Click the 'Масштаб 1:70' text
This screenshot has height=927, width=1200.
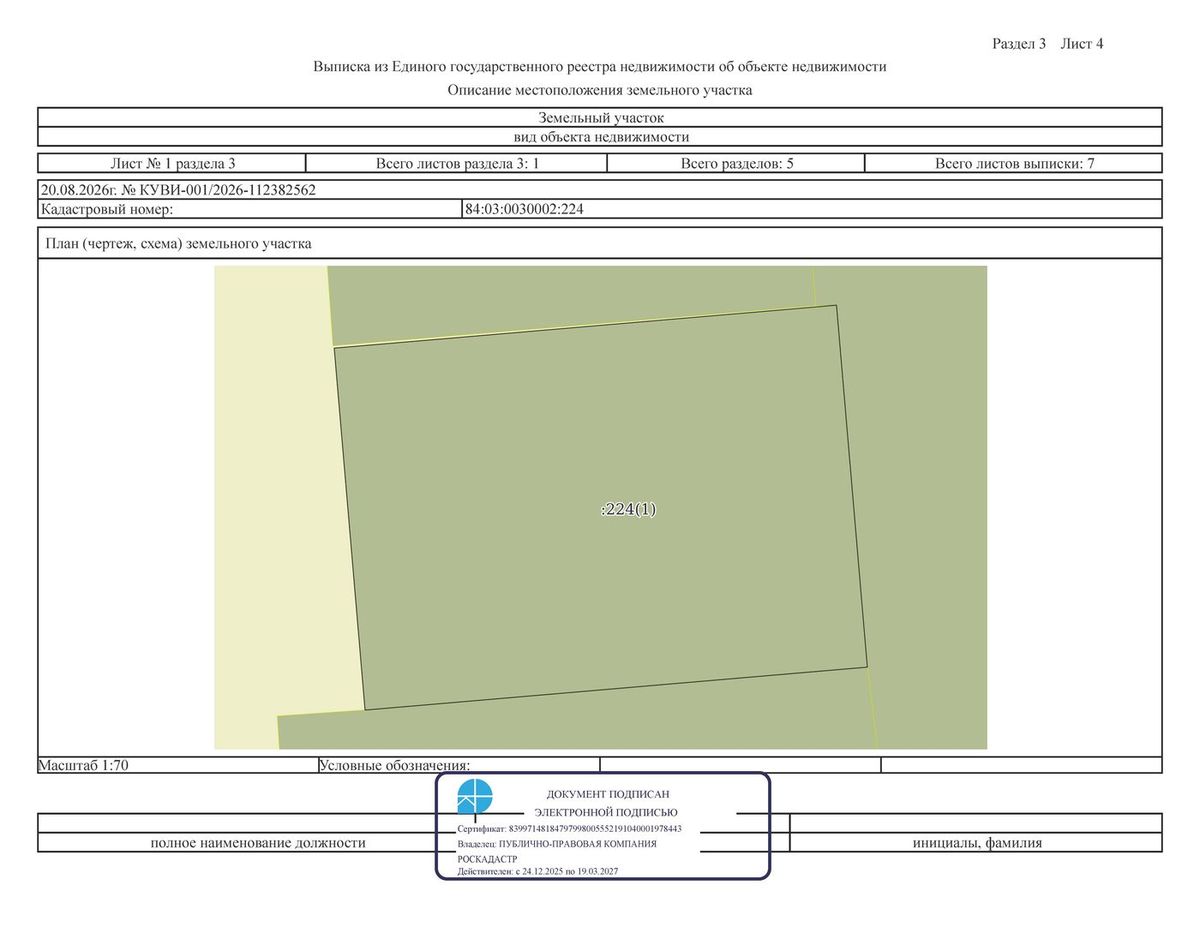click(84, 765)
